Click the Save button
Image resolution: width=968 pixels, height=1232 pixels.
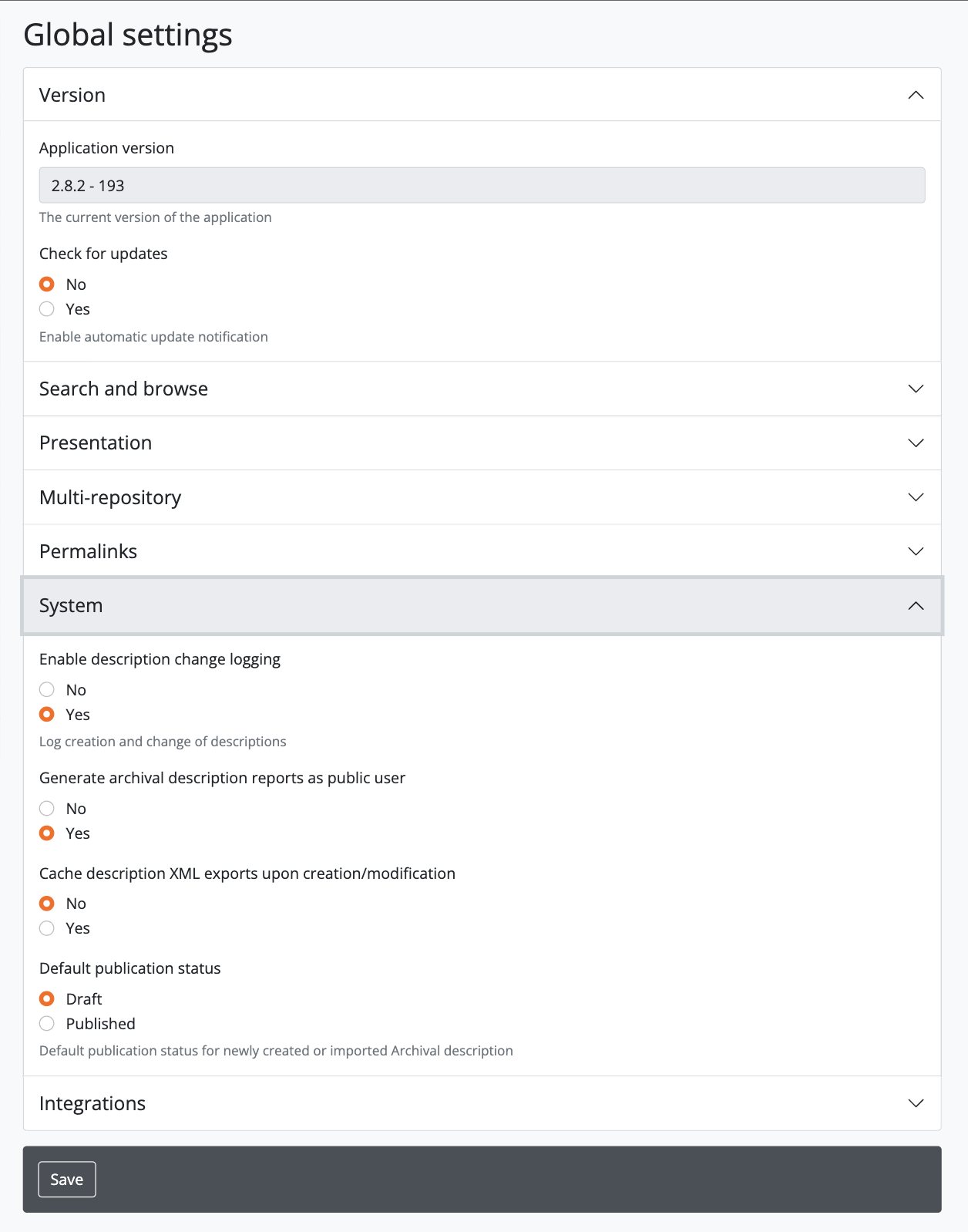click(67, 1180)
